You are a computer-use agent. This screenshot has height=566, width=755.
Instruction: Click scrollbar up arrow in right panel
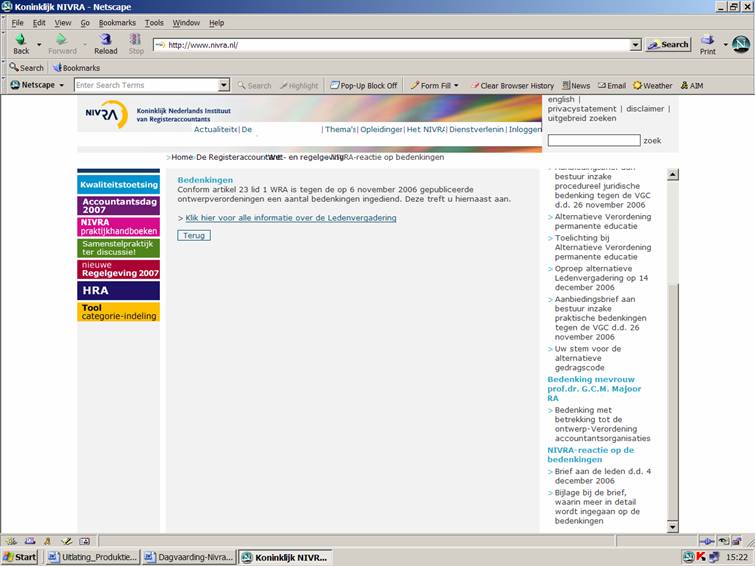pyautogui.click(x=673, y=174)
